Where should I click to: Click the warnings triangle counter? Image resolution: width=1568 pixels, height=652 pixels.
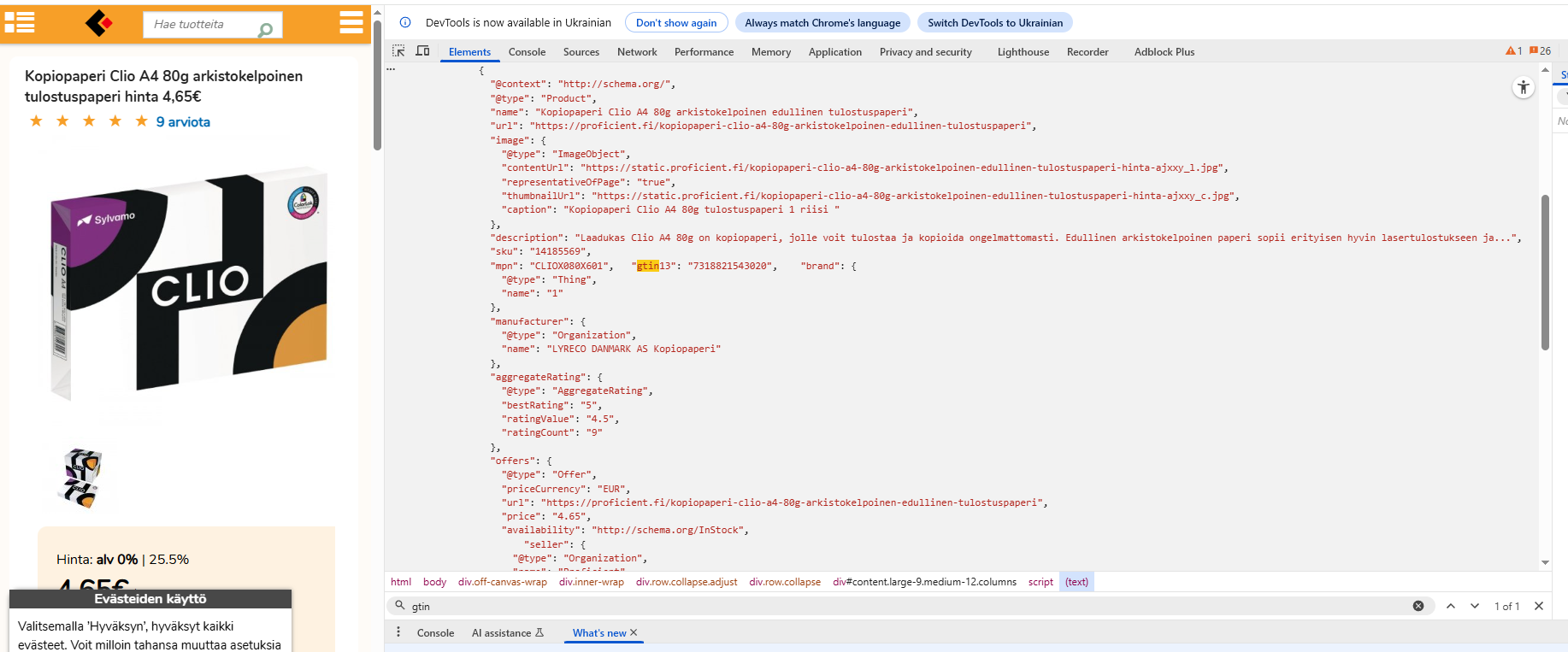(1514, 51)
